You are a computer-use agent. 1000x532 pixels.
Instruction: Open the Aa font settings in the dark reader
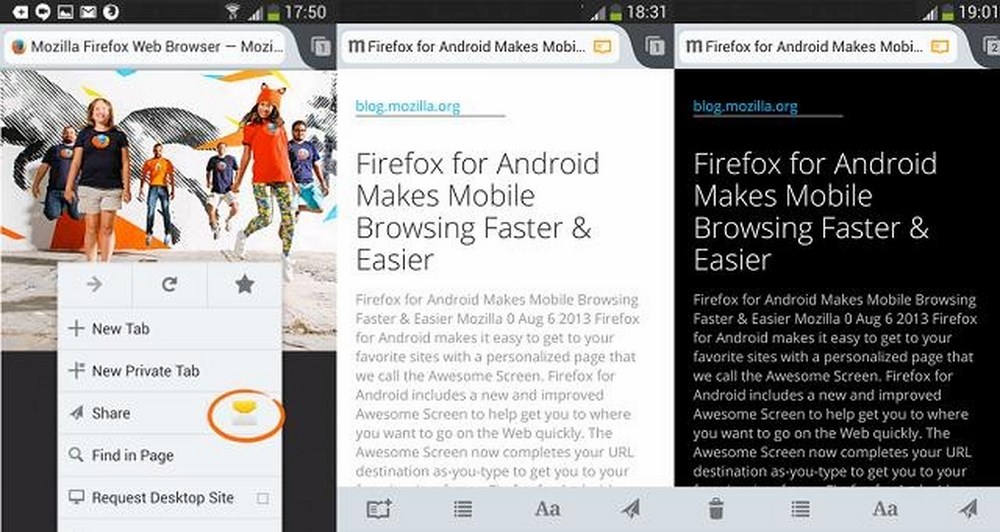(x=885, y=509)
